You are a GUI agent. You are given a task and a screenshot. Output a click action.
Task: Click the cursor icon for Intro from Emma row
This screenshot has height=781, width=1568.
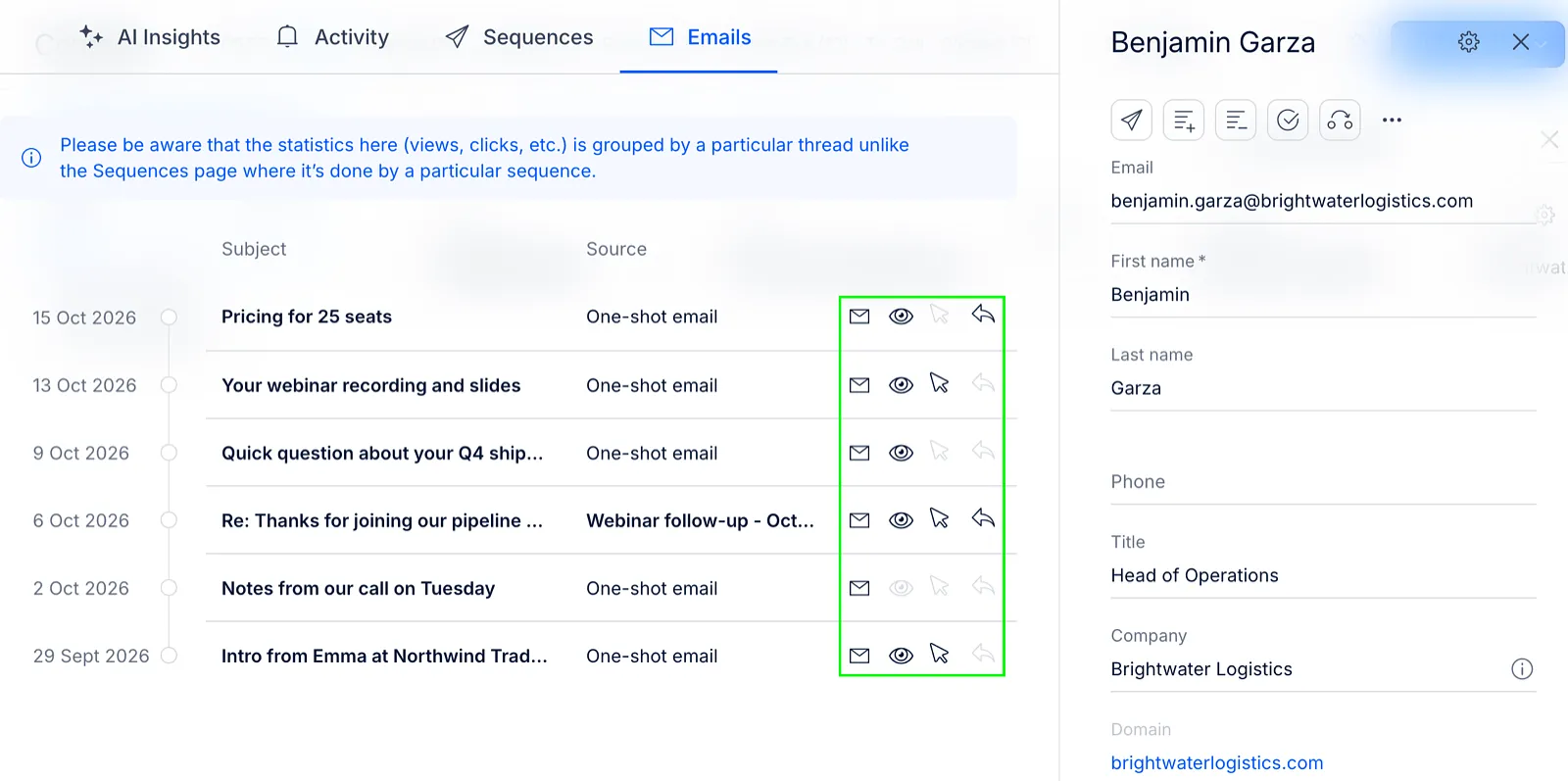(939, 654)
